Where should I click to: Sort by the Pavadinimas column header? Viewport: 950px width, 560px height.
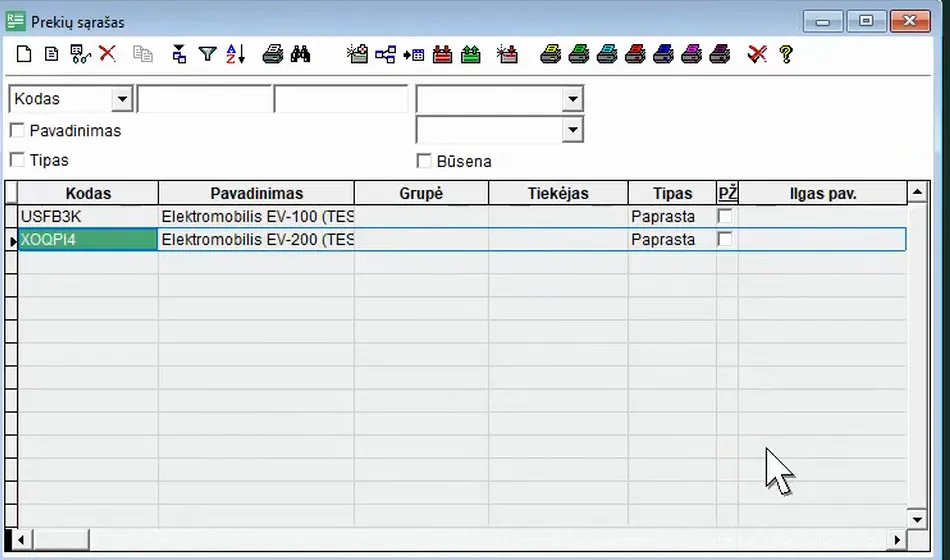click(x=256, y=193)
